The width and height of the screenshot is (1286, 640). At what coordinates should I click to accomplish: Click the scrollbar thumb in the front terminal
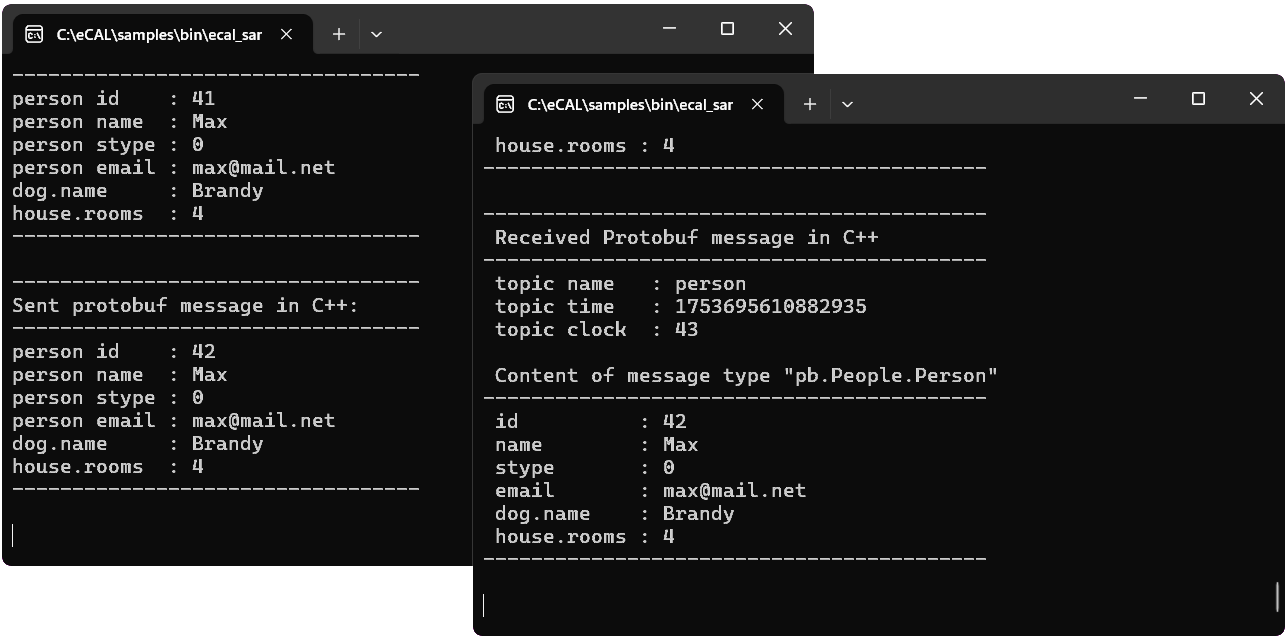coord(1278,597)
